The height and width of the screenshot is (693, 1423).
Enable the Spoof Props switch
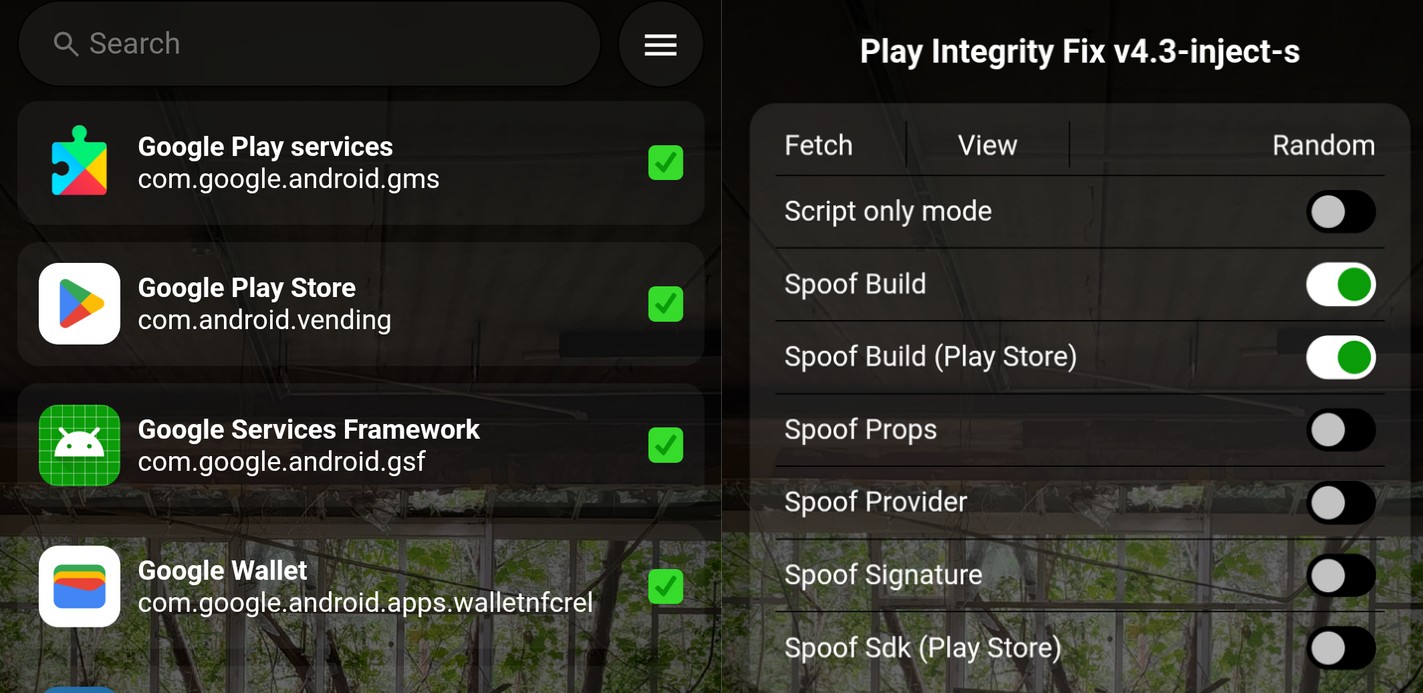(x=1340, y=430)
